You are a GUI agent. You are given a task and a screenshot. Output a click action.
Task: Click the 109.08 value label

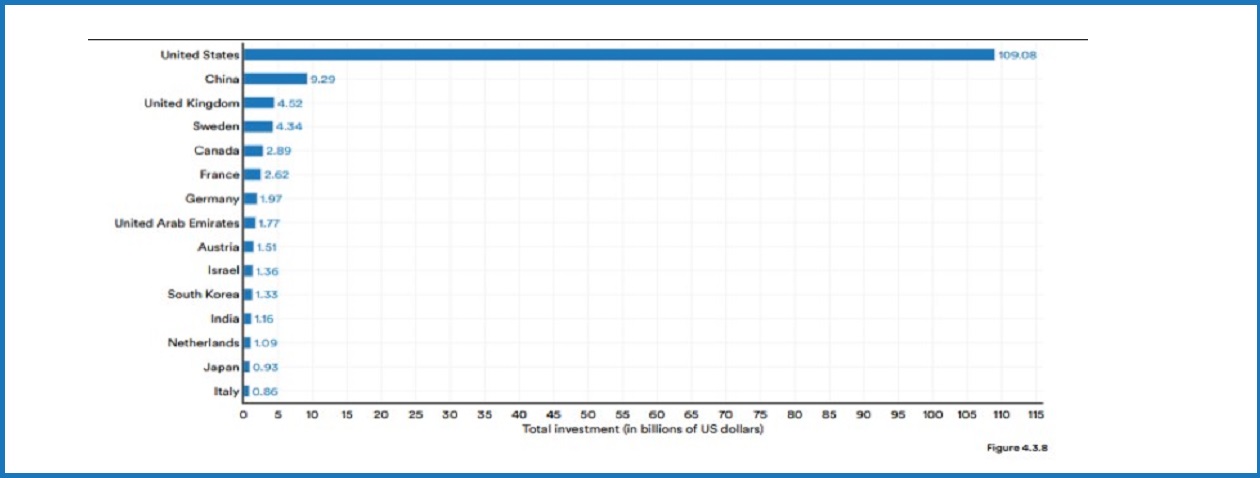click(1017, 55)
